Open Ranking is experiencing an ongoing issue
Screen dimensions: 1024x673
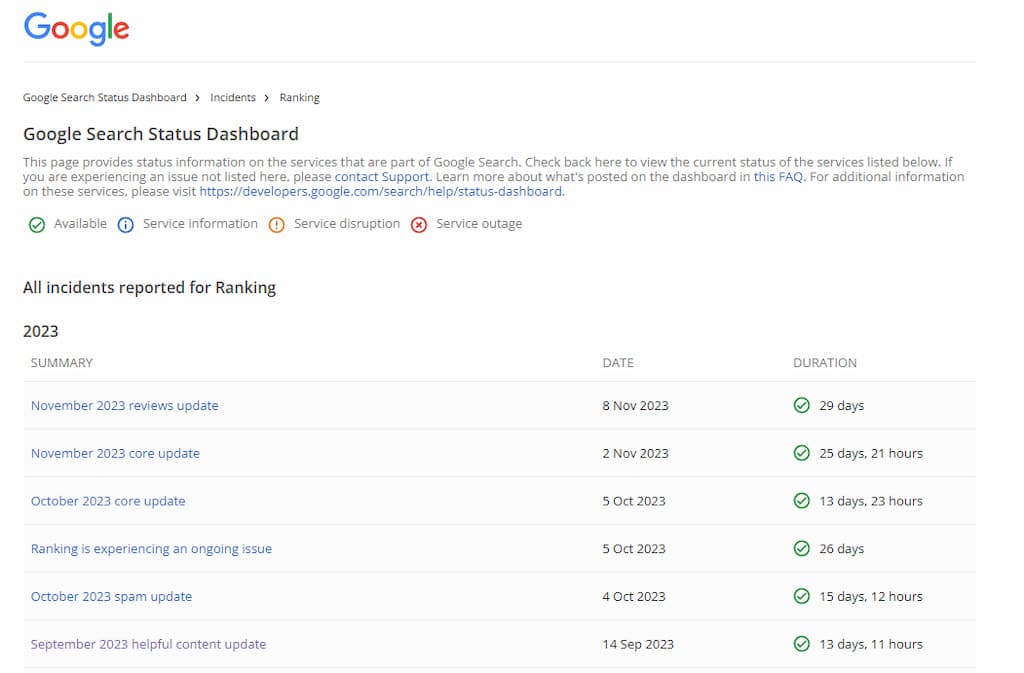pyautogui.click(x=151, y=549)
